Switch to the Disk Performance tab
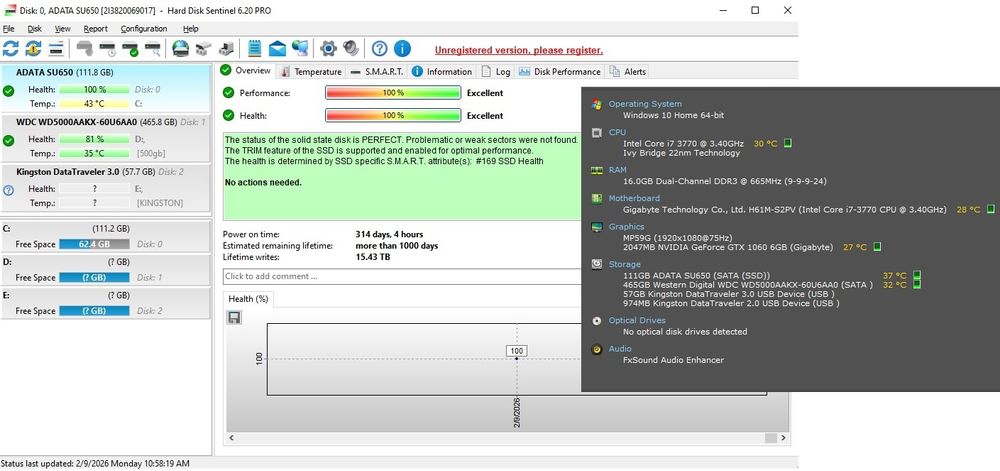Image resolution: width=1000 pixels, height=471 pixels. (559, 71)
